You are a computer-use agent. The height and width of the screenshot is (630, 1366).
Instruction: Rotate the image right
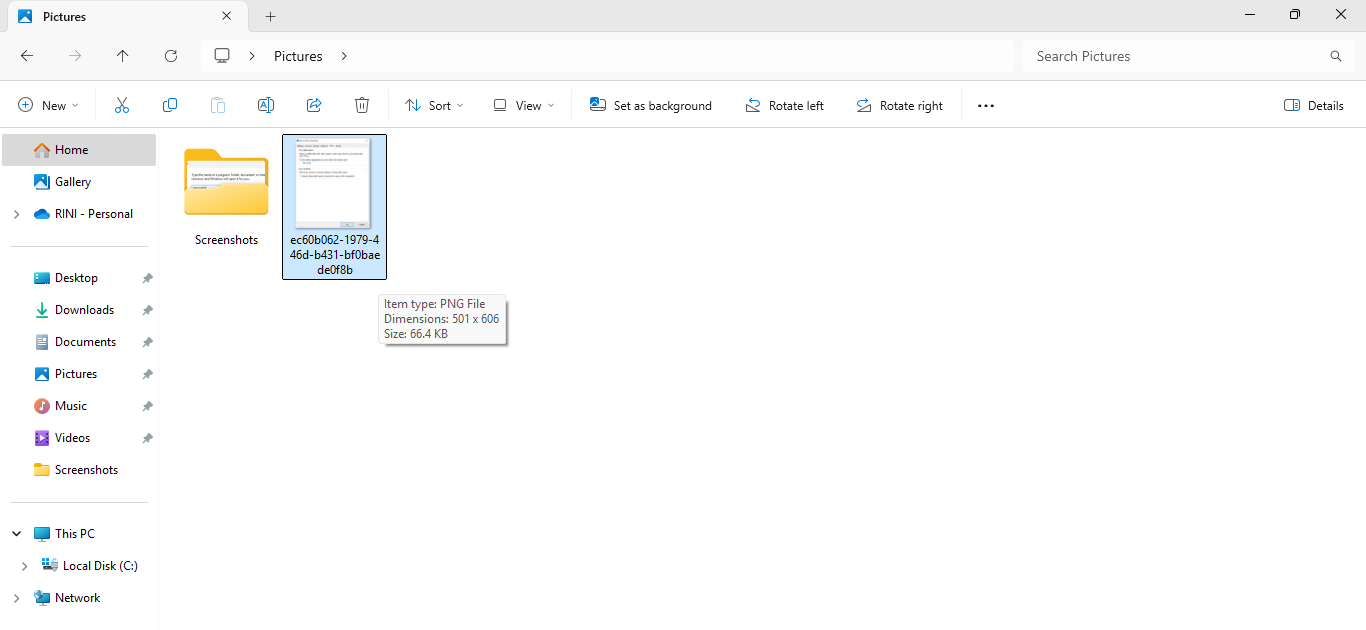pos(899,105)
